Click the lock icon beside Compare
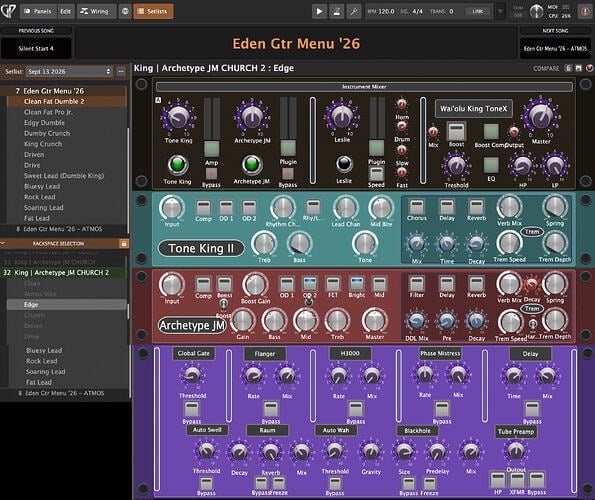 568,68
